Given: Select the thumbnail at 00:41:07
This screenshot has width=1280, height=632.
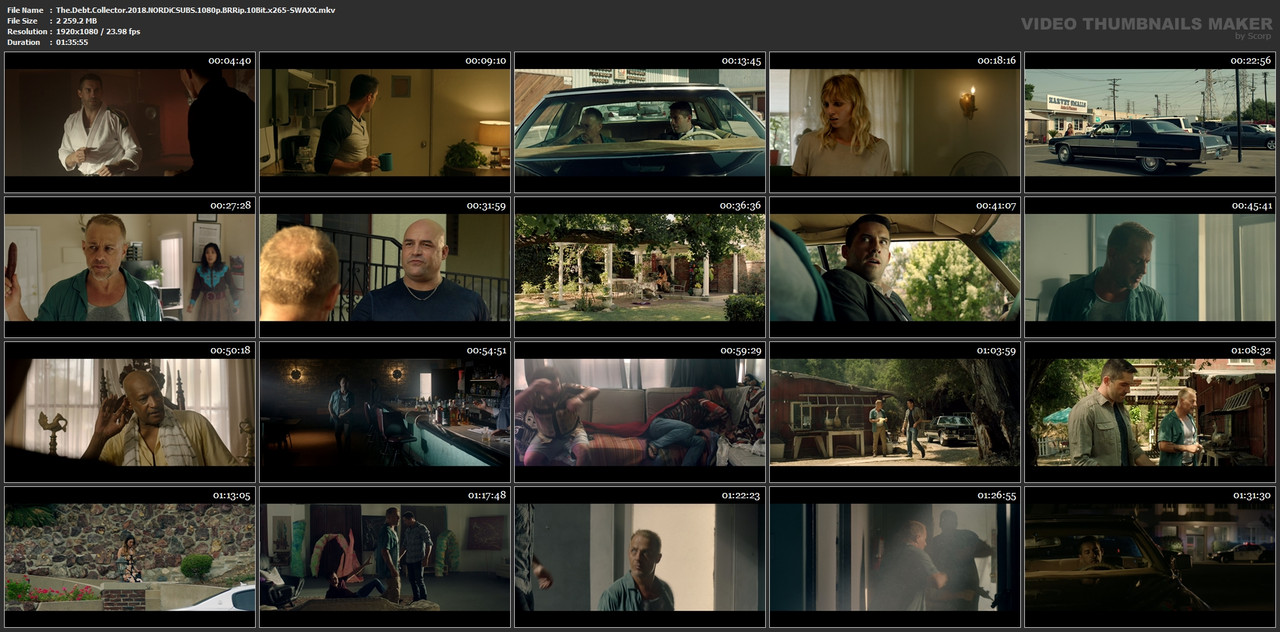Looking at the screenshot, I should coord(895,267).
